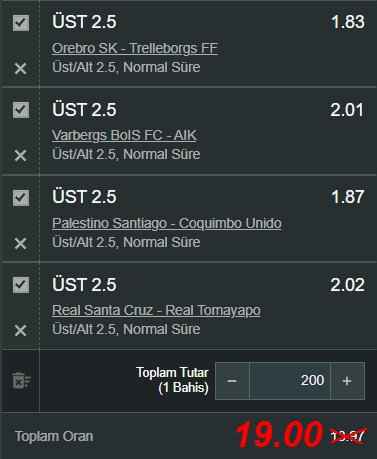This screenshot has height=459, width=377.
Task: Click the Toplam Tutar amount field showing 200
Action: (x=290, y=381)
